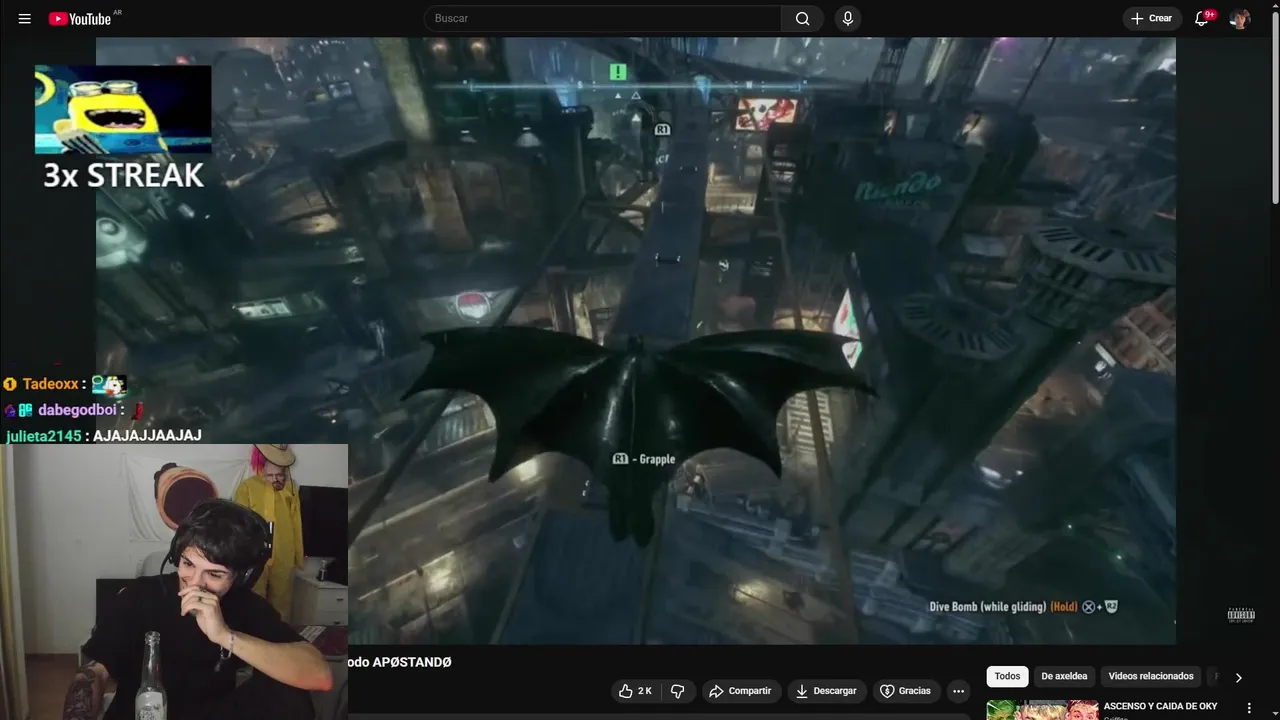Open the YouTube hamburger guide menu
Image resolution: width=1280 pixels, height=720 pixels.
pos(25,19)
